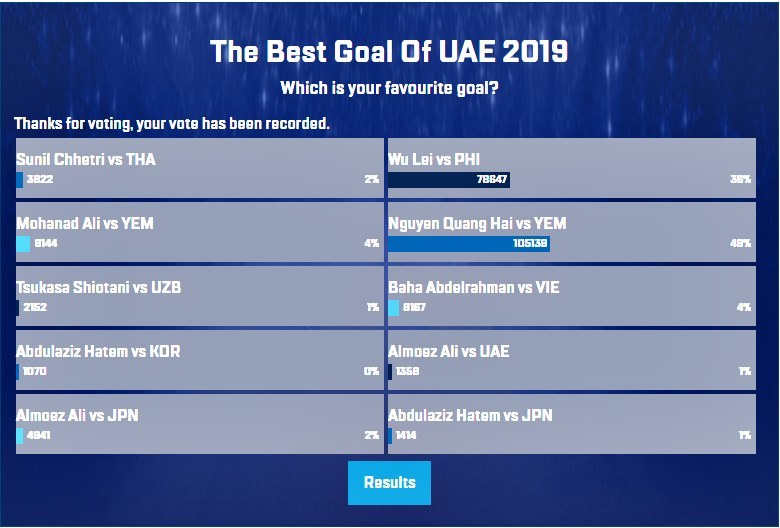
Task: Click the 'Thanks for voting' confirmation message
Action: 172,123
